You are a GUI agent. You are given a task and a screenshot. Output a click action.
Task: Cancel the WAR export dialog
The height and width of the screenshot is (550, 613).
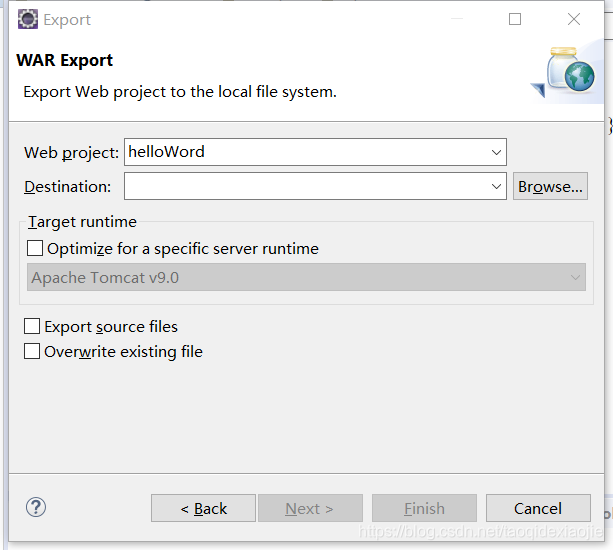(538, 508)
